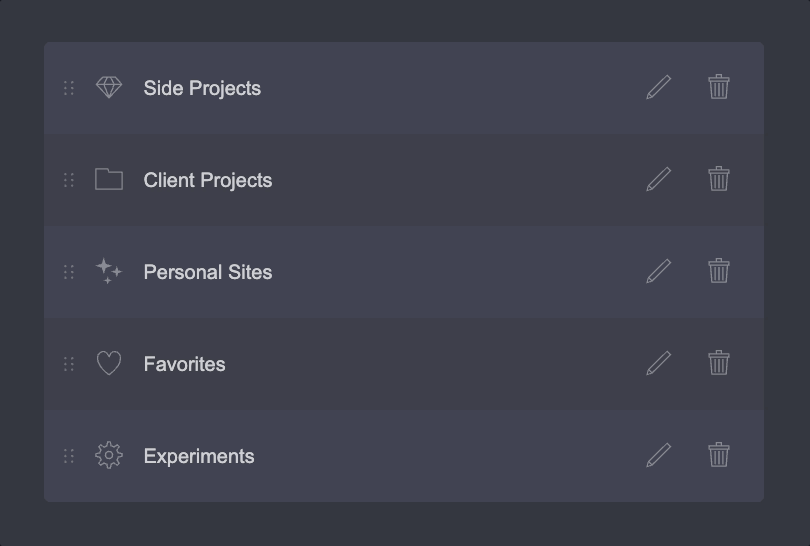Edit the Personal Sites group
This screenshot has height=546, width=810.
pyautogui.click(x=659, y=271)
